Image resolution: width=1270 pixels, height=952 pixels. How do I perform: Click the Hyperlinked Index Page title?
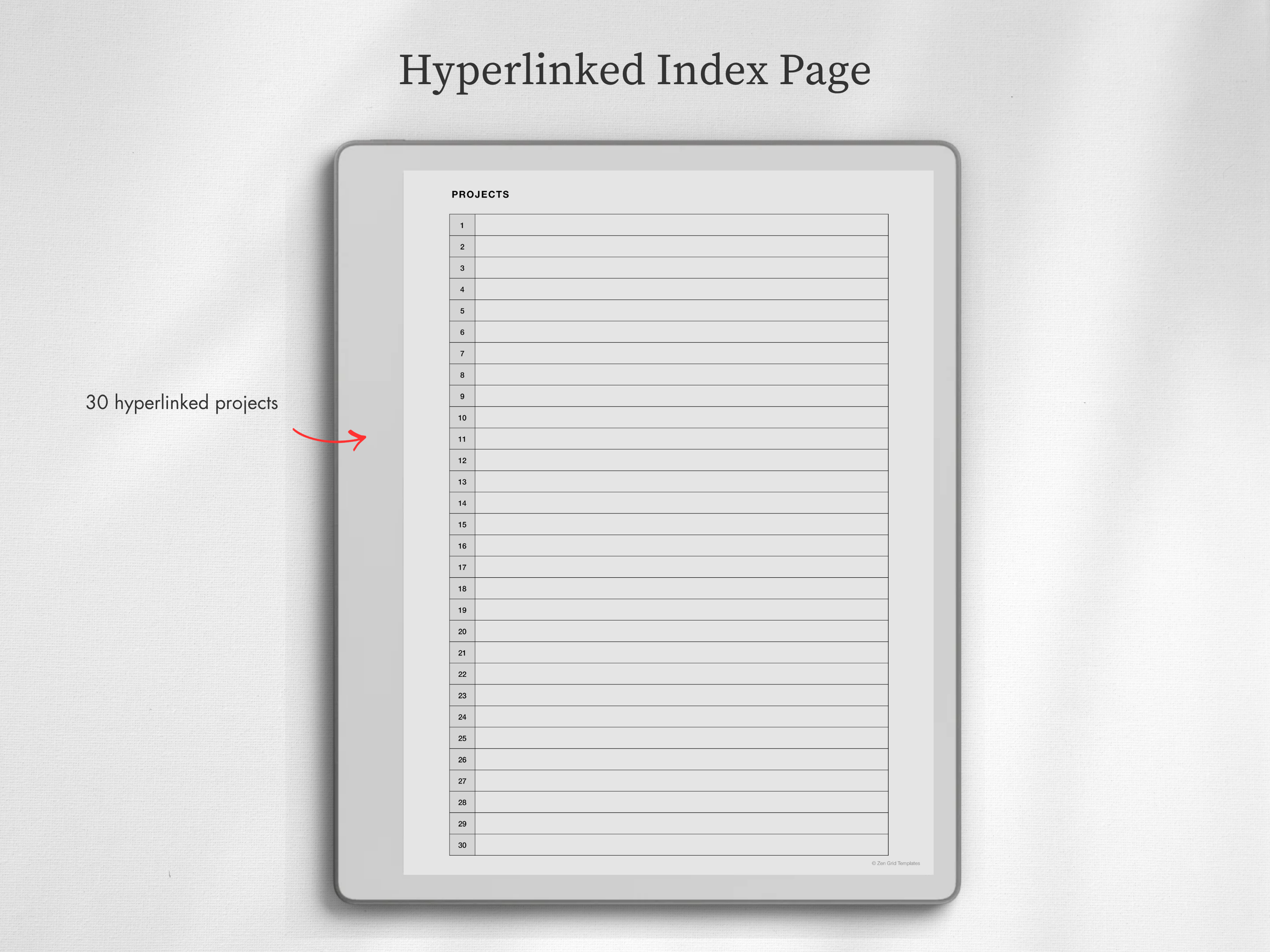[x=634, y=71]
